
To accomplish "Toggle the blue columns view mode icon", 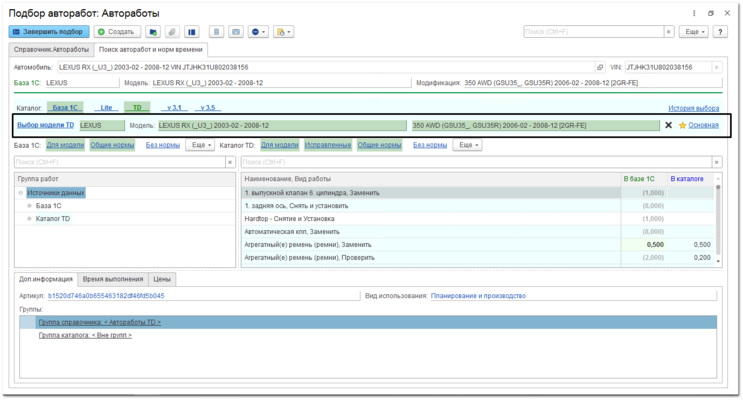I will [191, 32].
